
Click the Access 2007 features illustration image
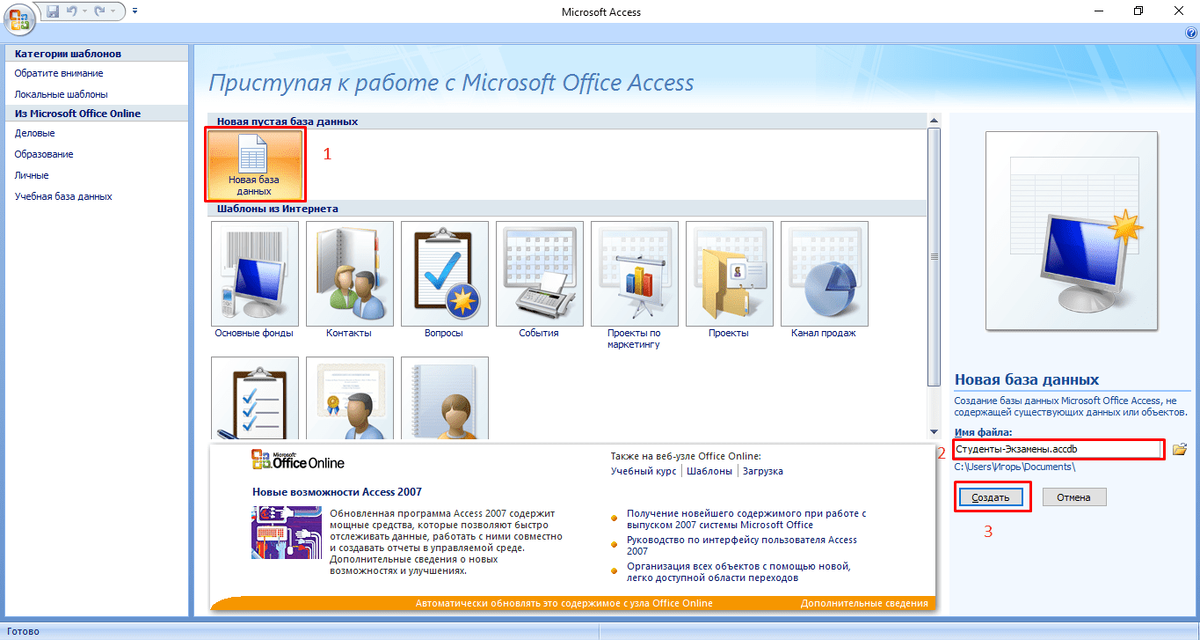[x=286, y=534]
